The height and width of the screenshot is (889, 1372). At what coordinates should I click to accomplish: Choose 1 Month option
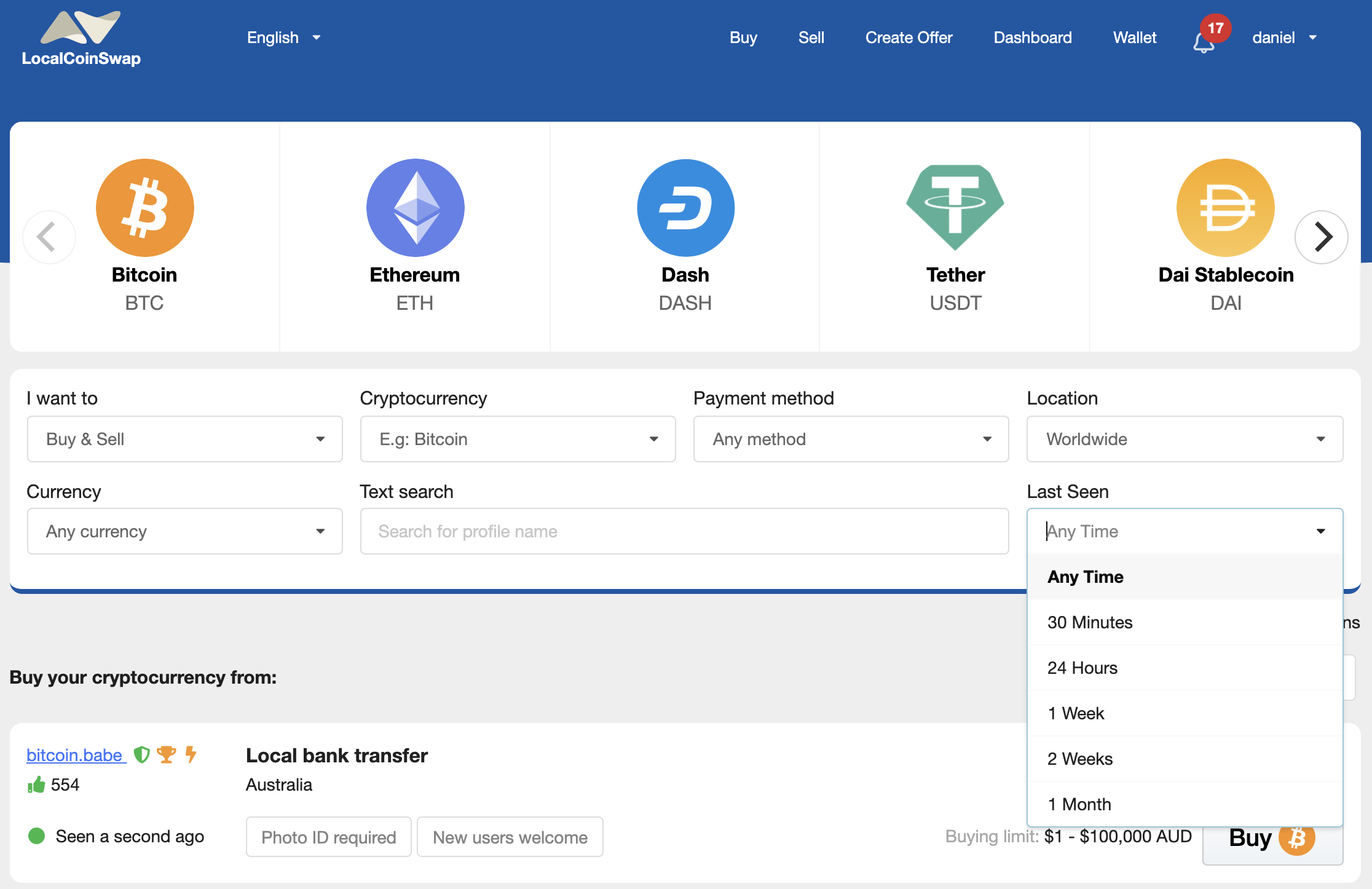tap(1185, 804)
